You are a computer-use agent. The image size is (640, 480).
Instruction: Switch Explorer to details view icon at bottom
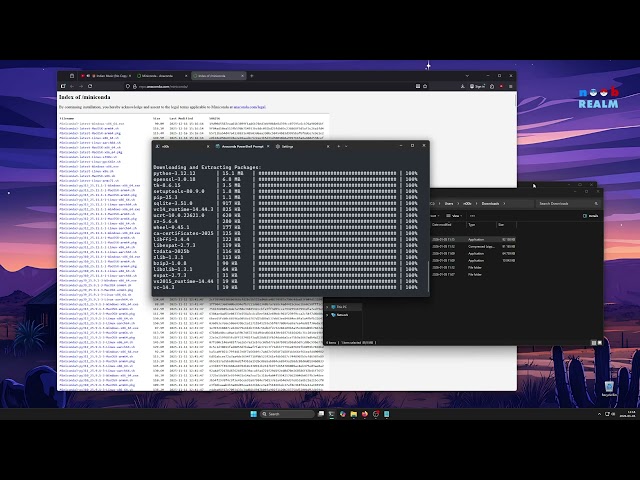[593, 343]
